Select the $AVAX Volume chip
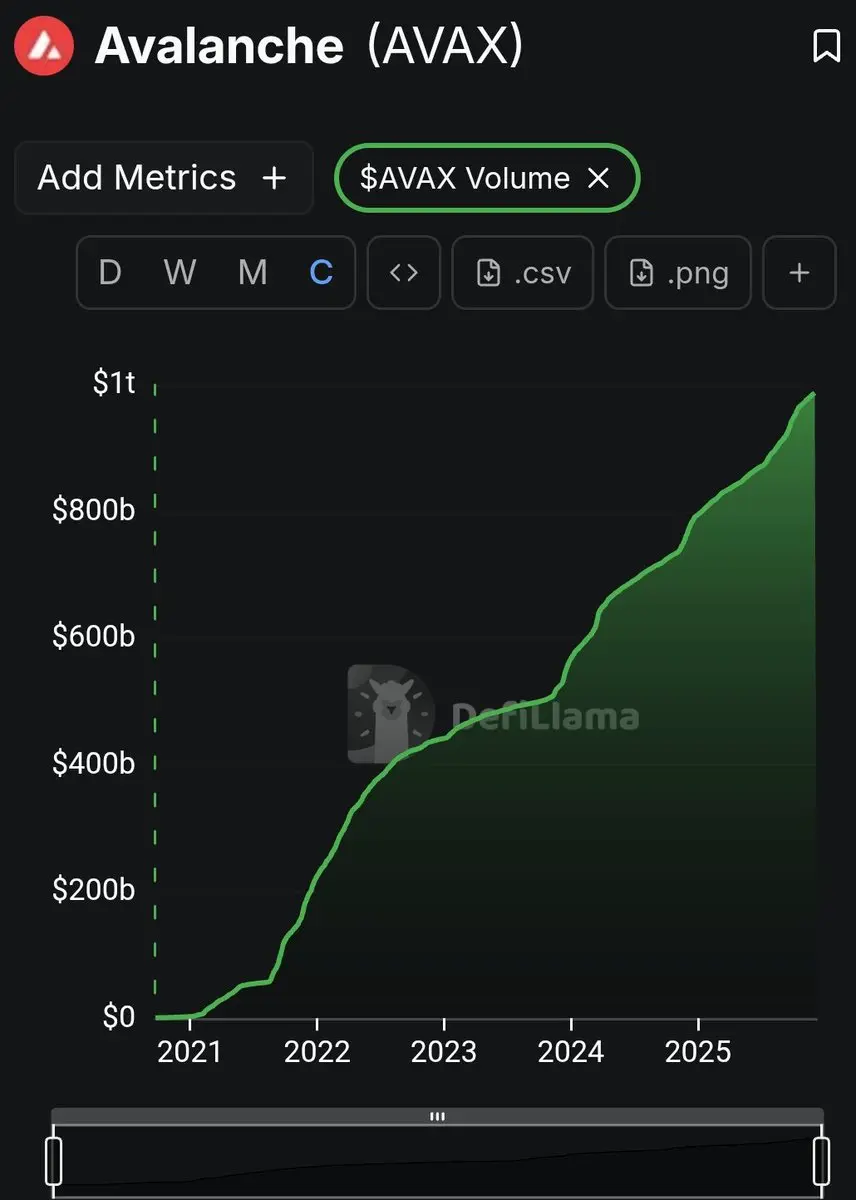This screenshot has width=856, height=1200. click(465, 178)
